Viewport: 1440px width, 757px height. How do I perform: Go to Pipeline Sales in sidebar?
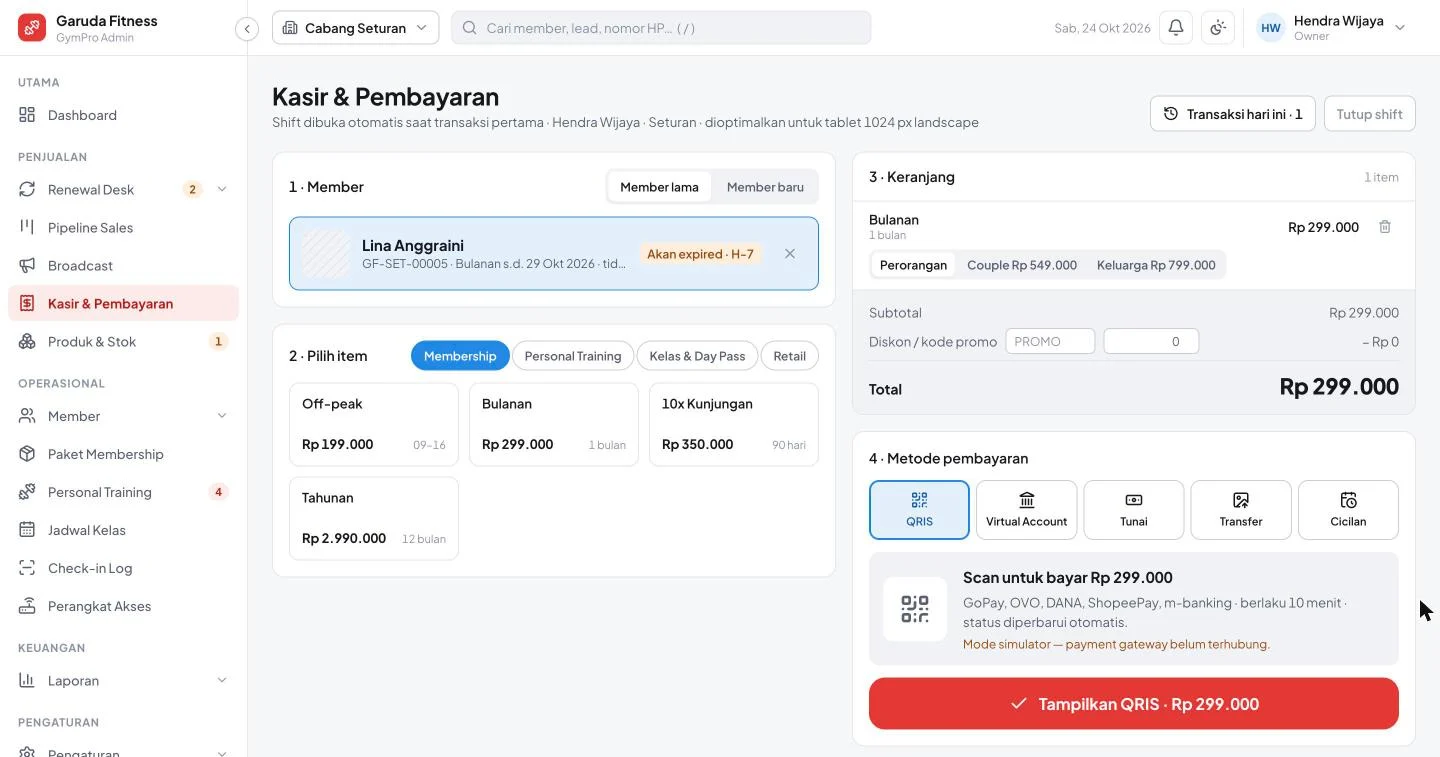(123, 228)
